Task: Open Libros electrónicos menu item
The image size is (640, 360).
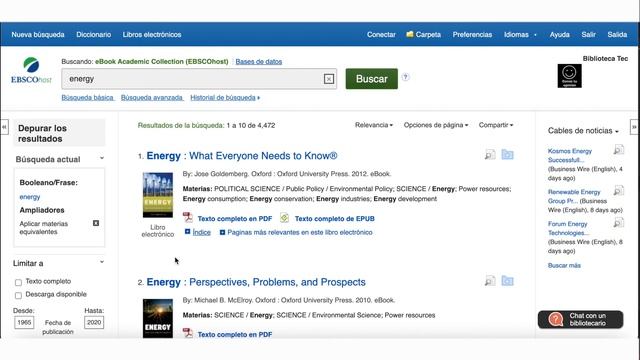Action: coord(152,35)
